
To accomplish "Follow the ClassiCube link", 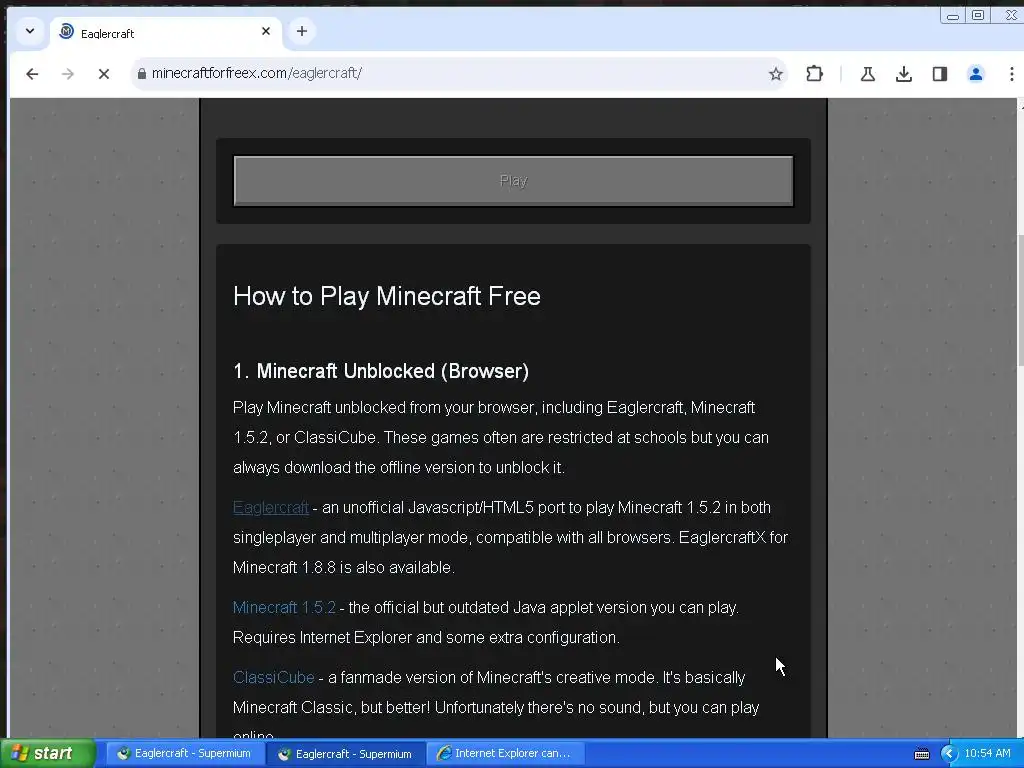I will 274,677.
